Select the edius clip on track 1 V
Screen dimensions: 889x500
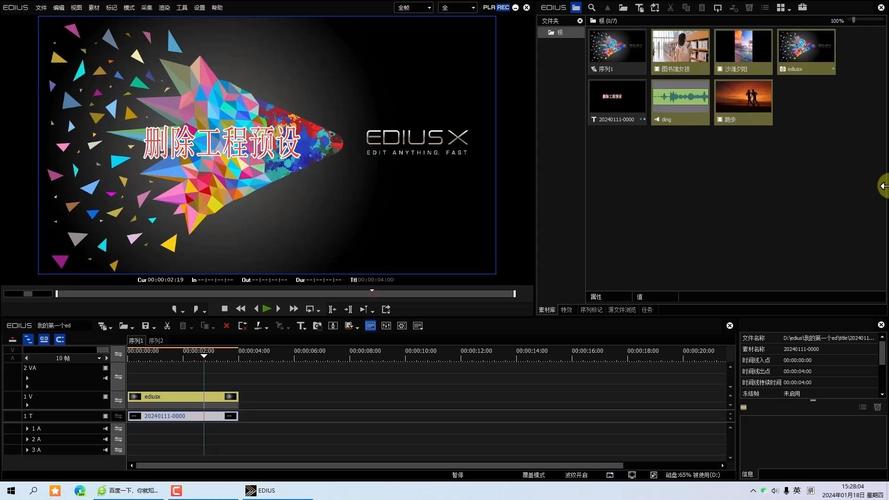click(x=183, y=397)
